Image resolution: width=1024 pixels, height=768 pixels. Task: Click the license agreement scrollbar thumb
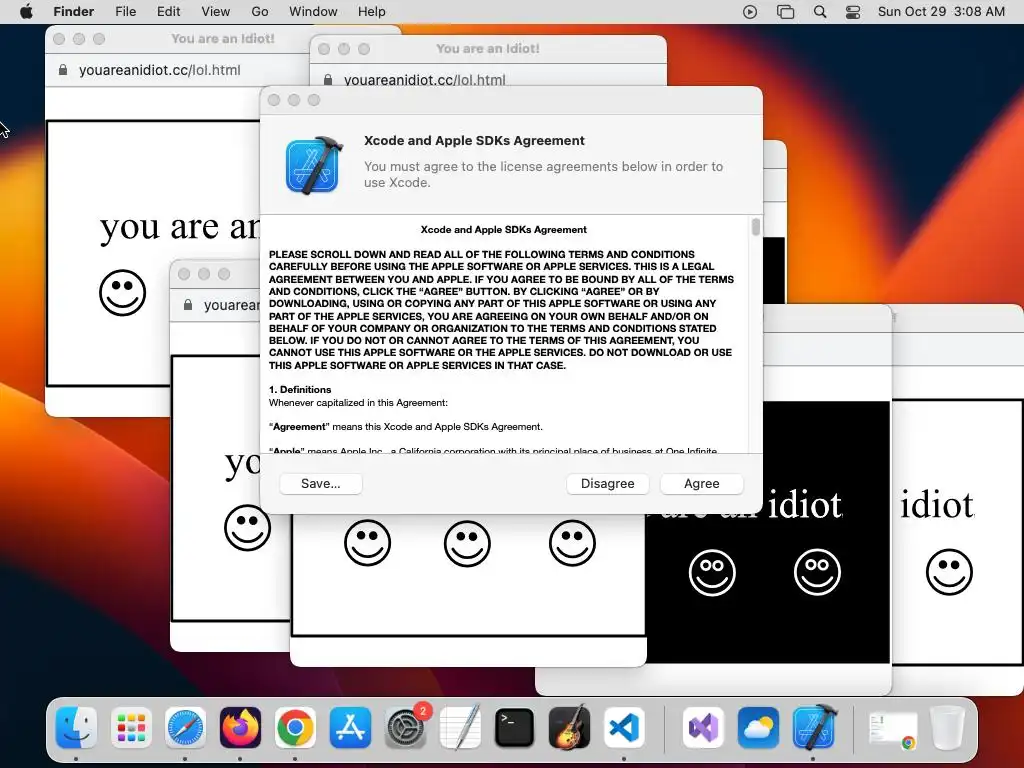[x=756, y=227]
